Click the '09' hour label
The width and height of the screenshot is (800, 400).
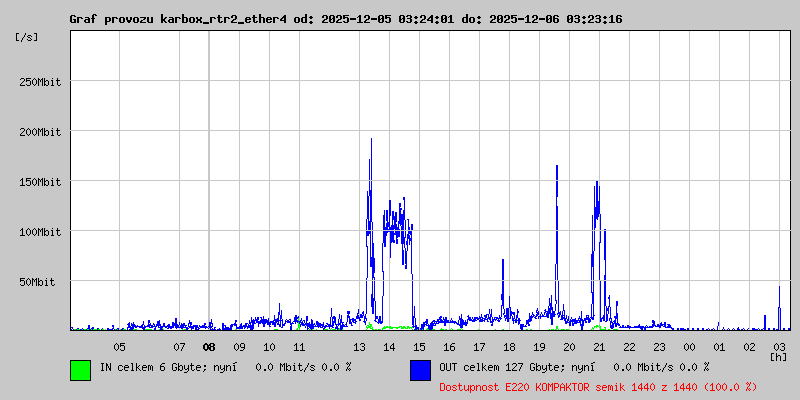[x=239, y=347]
